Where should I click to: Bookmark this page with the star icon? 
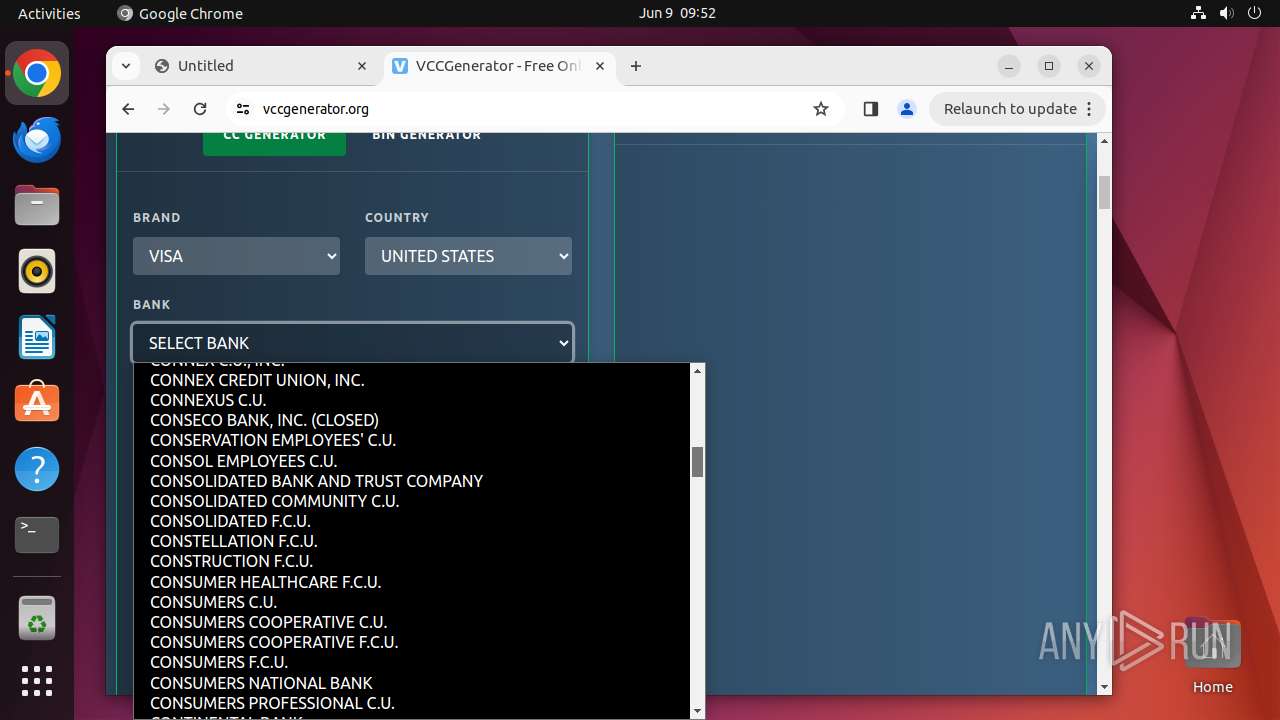pos(821,109)
